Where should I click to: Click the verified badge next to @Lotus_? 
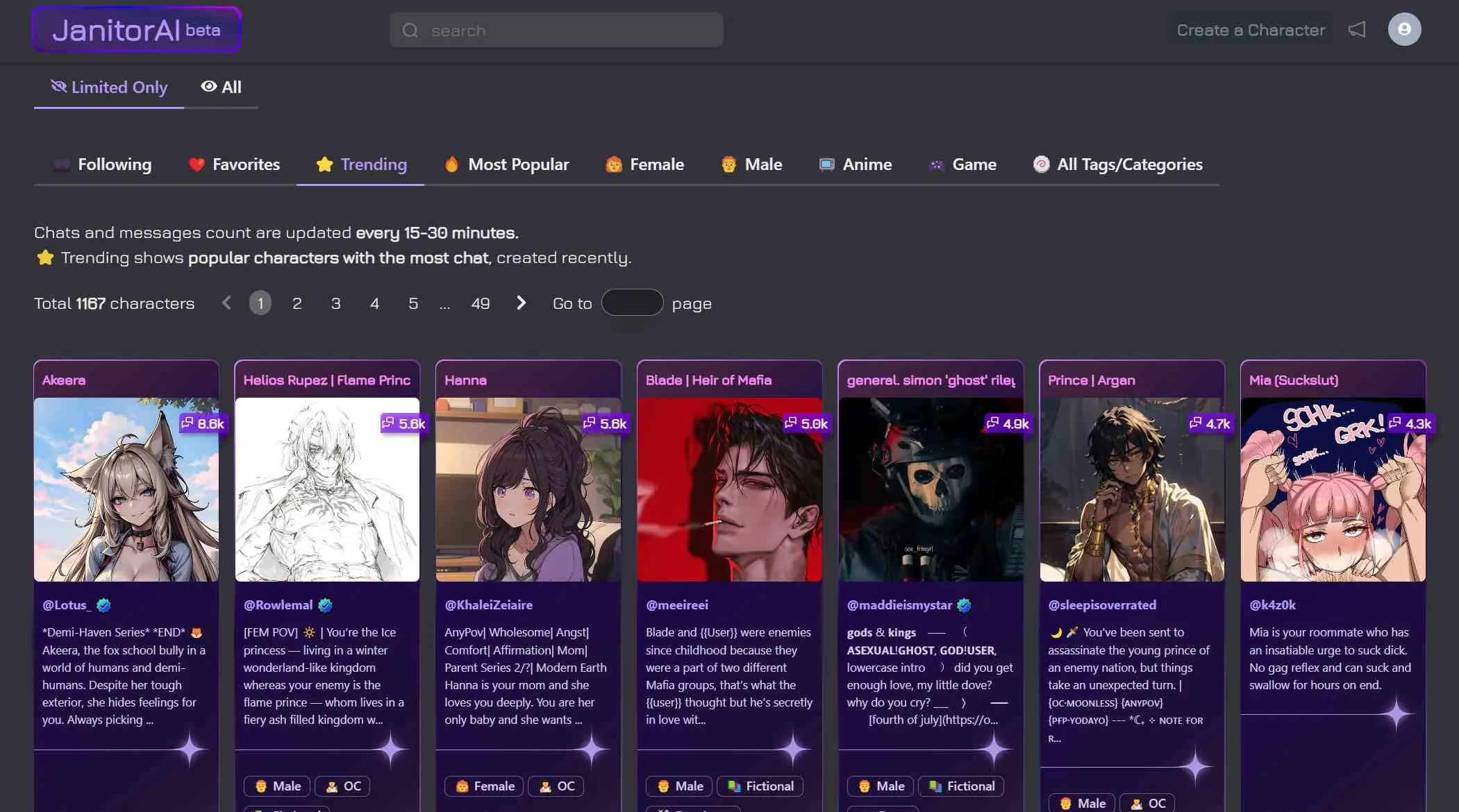click(x=103, y=605)
